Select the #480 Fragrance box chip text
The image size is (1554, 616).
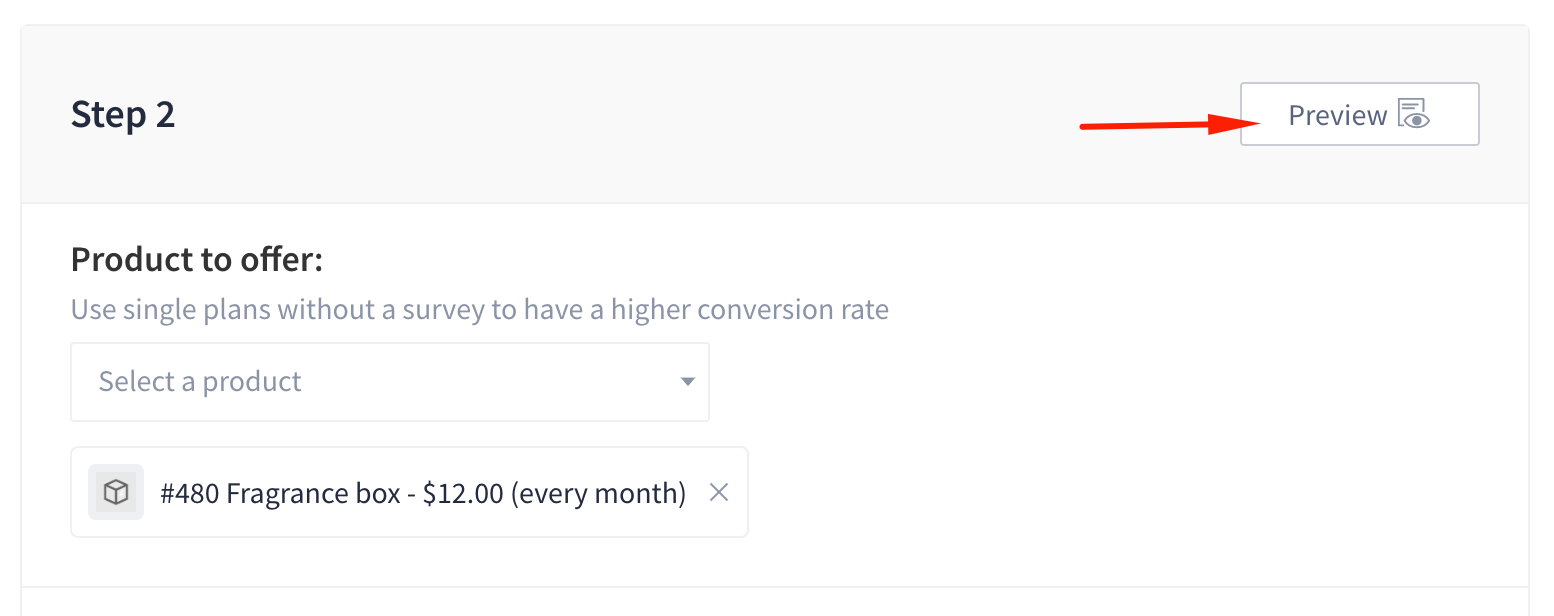pyautogui.click(x=423, y=493)
